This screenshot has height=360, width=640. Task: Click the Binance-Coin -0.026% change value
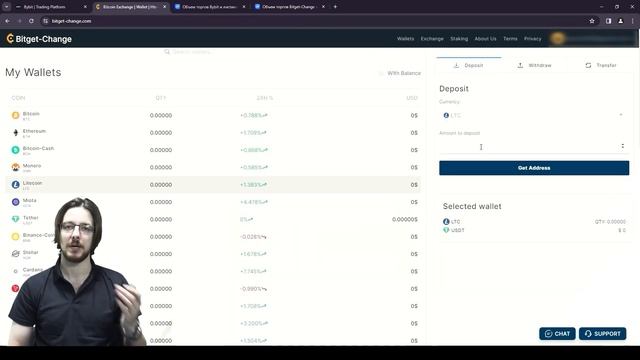coord(253,237)
